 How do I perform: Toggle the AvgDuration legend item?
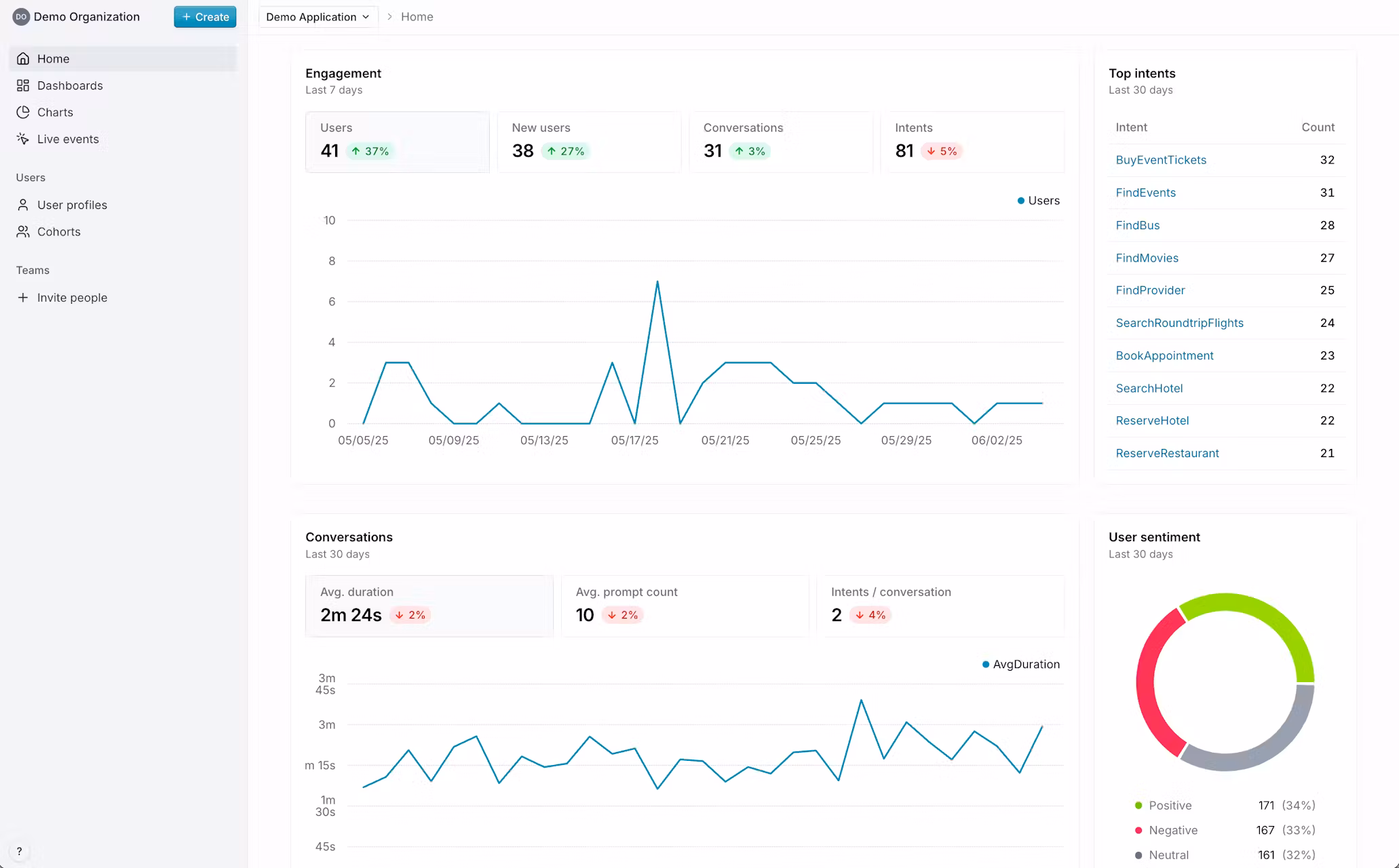point(1020,665)
